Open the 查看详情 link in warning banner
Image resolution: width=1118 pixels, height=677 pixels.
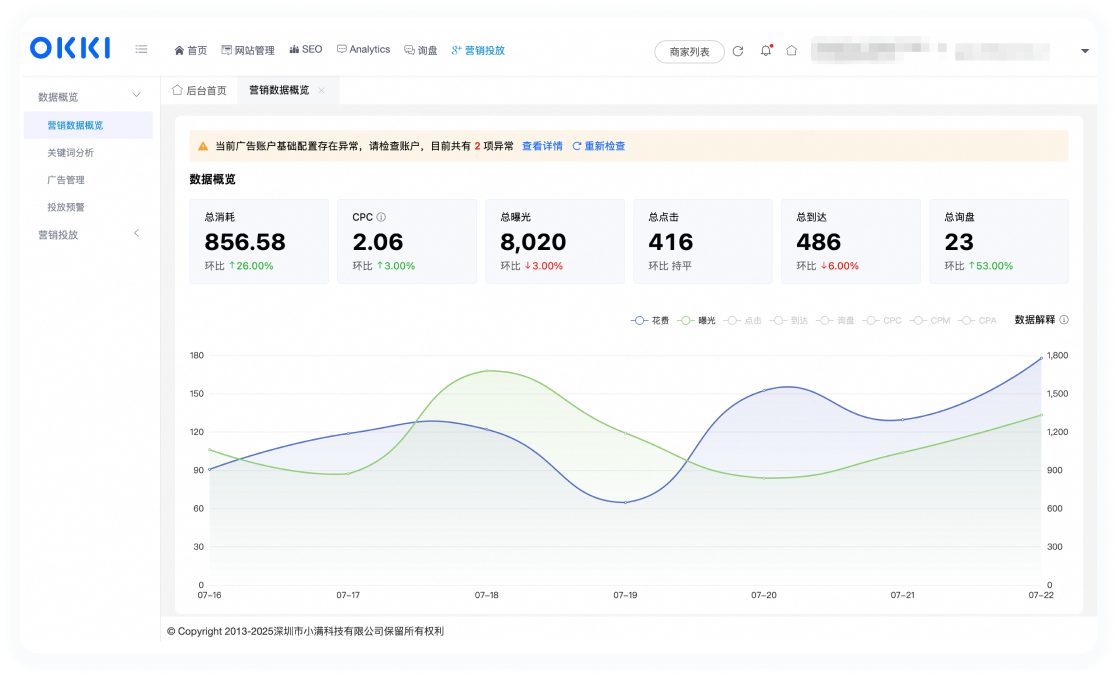542,146
